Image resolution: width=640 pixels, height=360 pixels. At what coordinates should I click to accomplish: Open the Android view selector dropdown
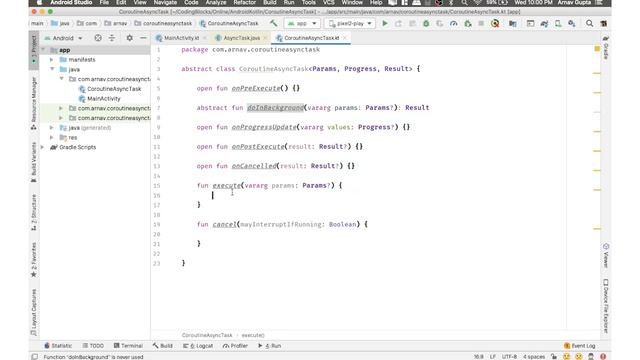[64, 38]
